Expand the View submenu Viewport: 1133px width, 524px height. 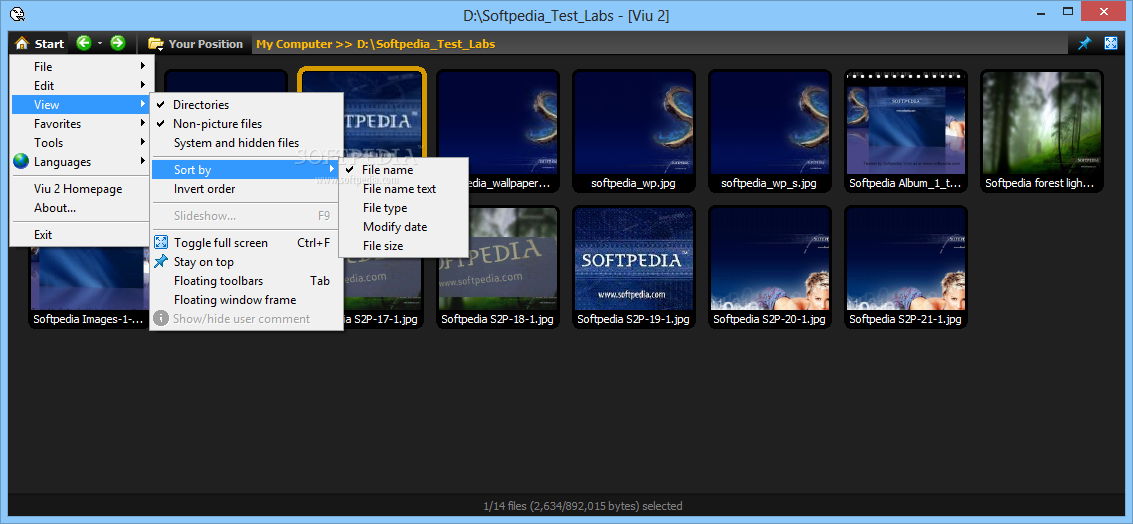click(82, 105)
